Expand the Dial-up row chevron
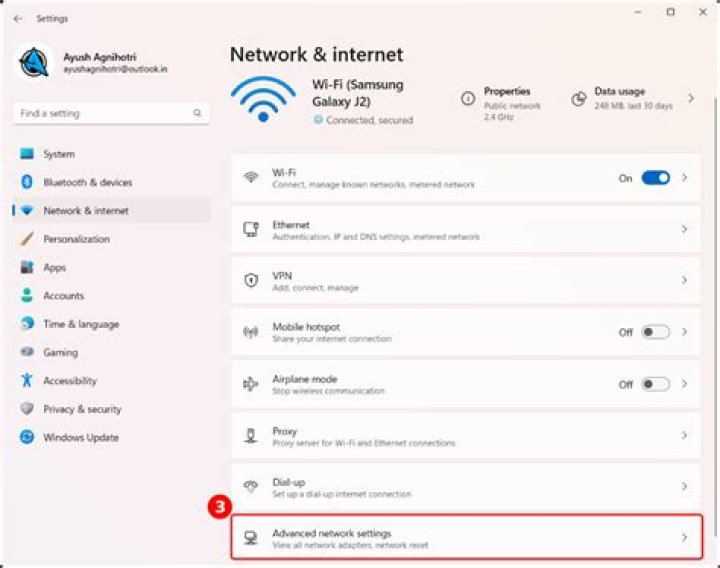Image resolution: width=720 pixels, height=568 pixels. tap(685, 487)
